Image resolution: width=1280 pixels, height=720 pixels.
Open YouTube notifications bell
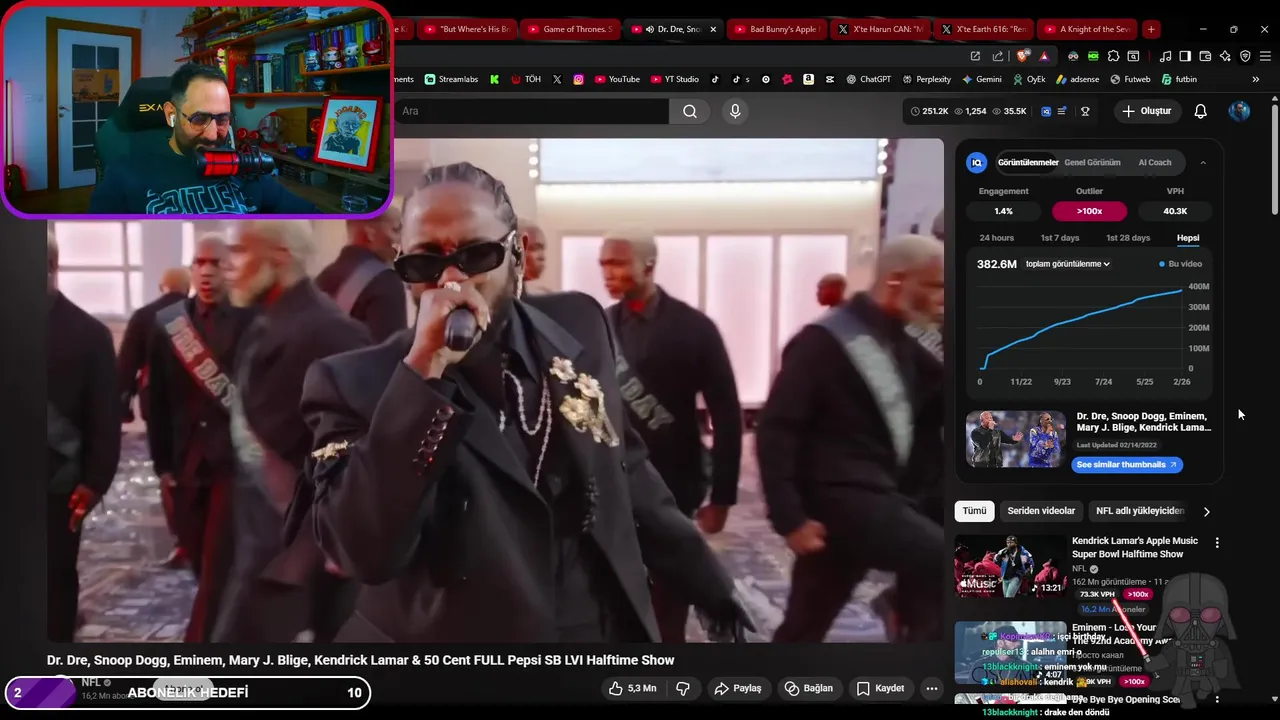(1200, 111)
